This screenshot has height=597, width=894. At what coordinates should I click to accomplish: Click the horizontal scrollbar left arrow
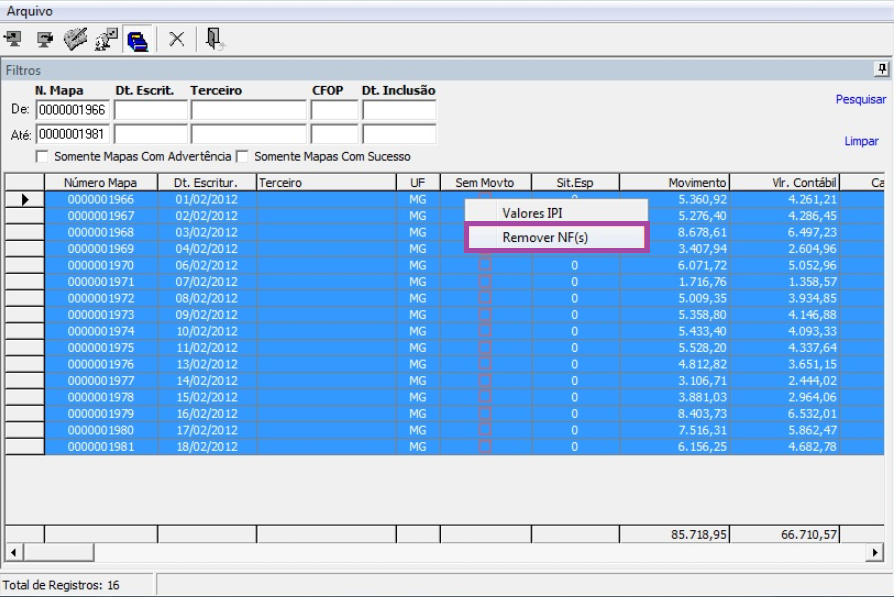pos(13,552)
